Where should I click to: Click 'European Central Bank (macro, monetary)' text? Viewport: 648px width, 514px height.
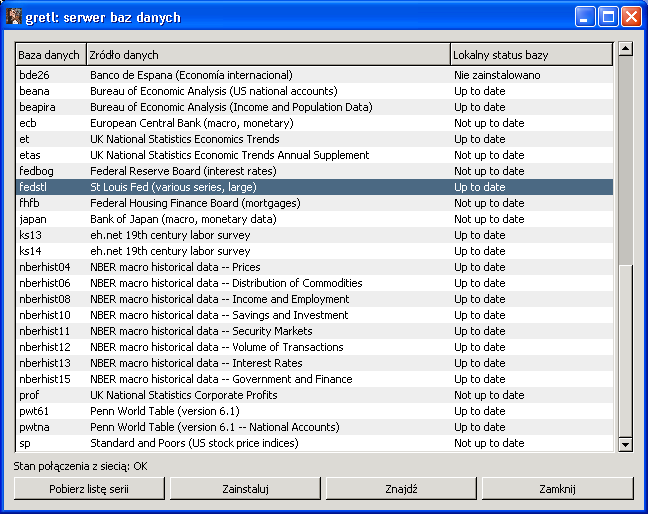[x=192, y=123]
